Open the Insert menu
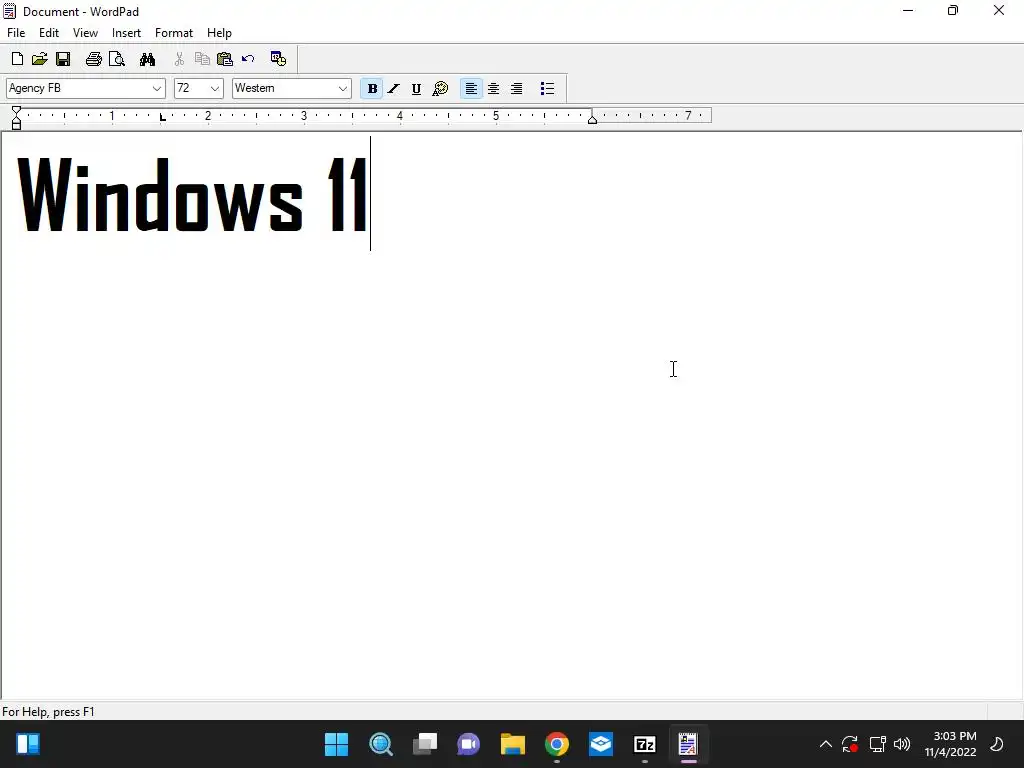 [x=126, y=33]
